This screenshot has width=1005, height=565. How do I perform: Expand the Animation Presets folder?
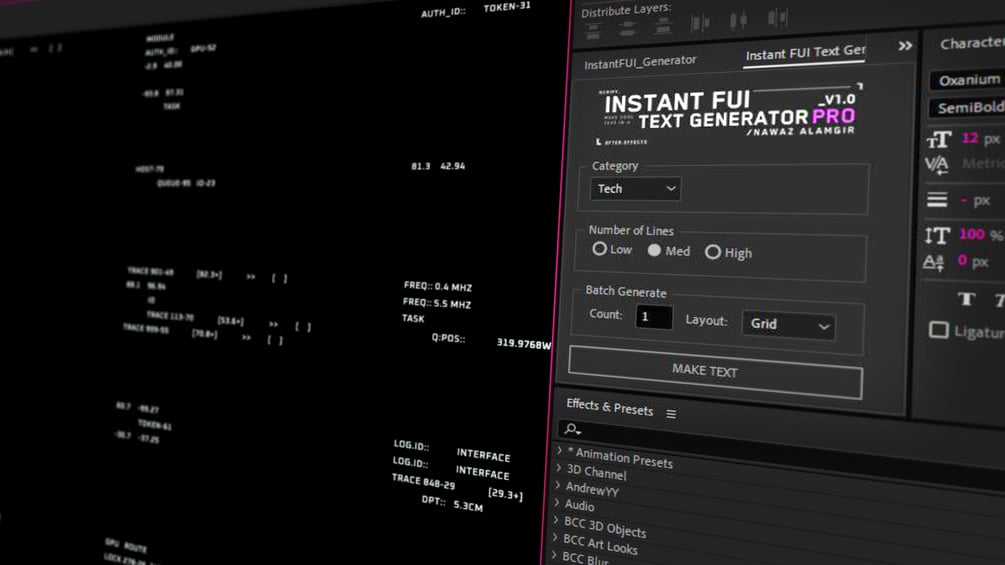click(560, 450)
